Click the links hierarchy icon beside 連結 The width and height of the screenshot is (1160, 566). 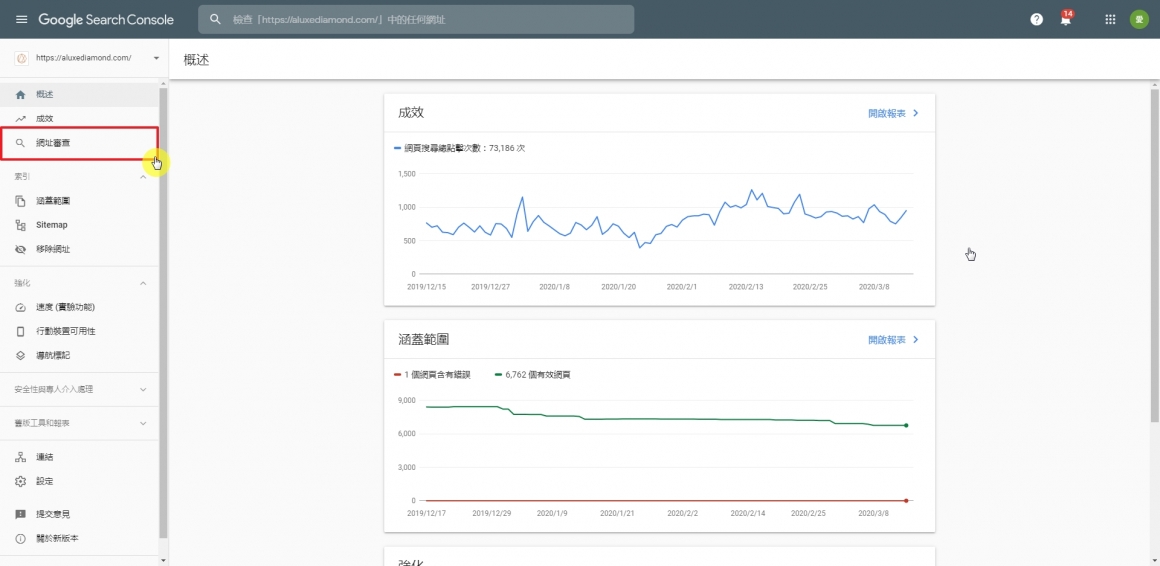pyautogui.click(x=21, y=457)
